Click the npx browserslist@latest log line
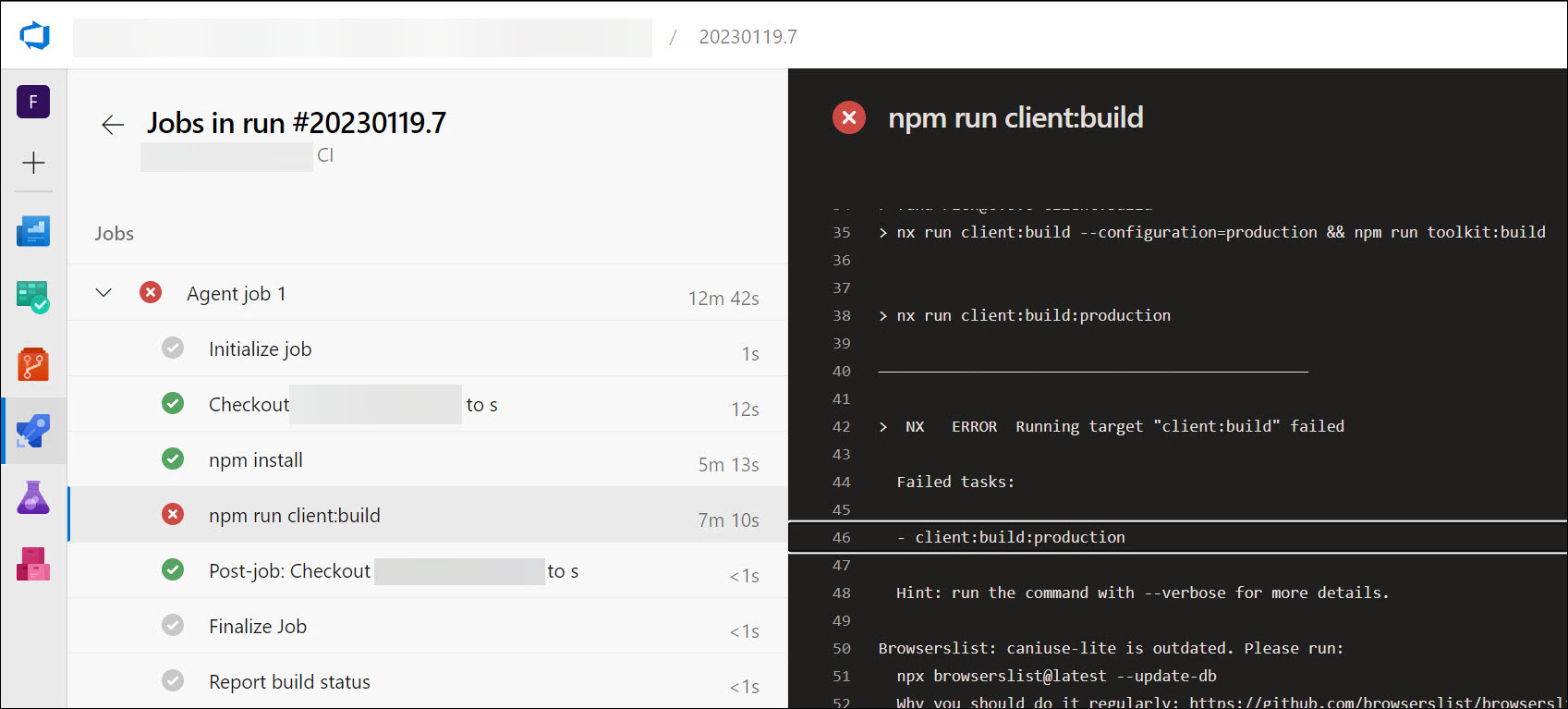Viewport: 1568px width, 709px height. click(1056, 676)
